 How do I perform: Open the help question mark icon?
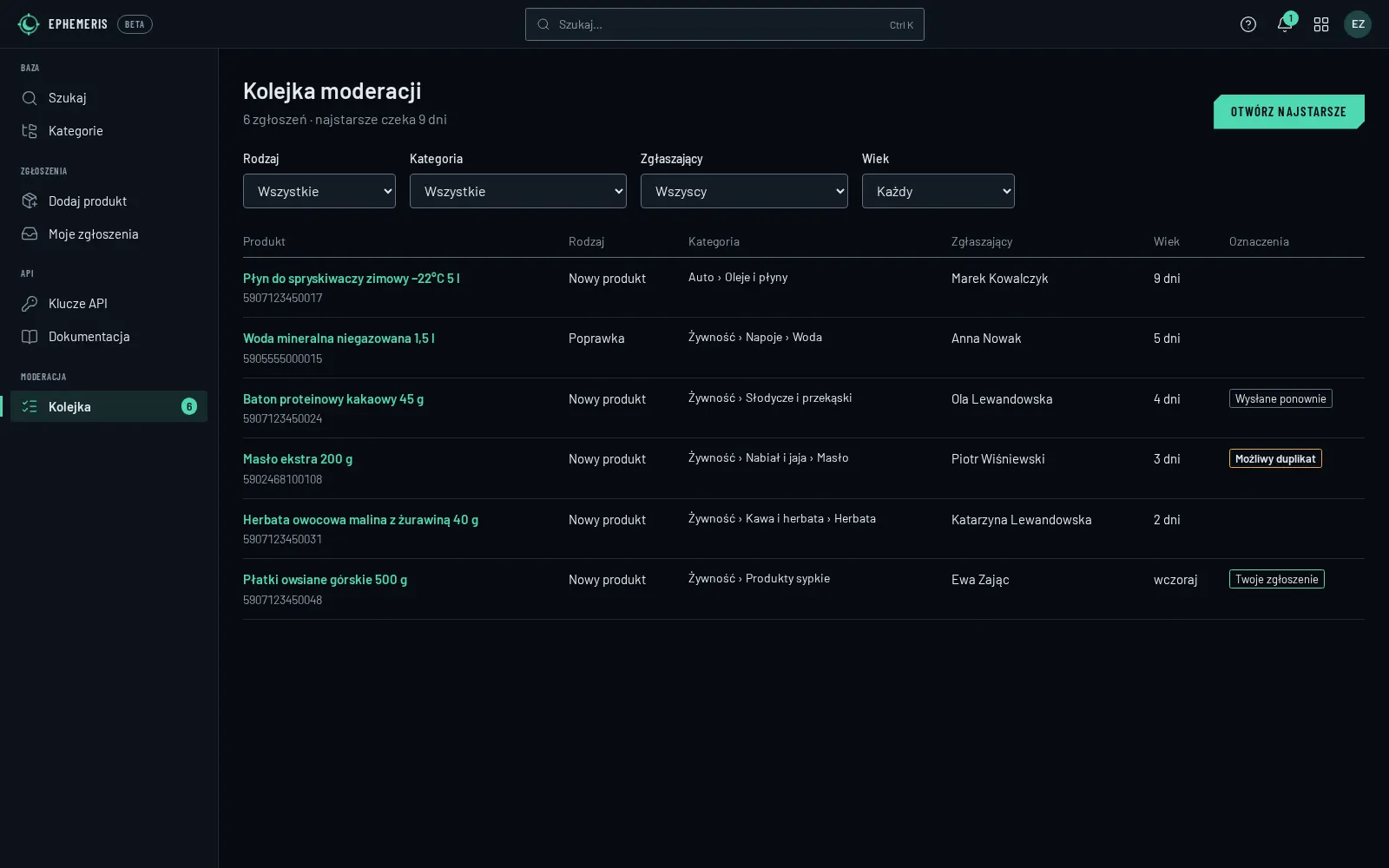[1248, 24]
